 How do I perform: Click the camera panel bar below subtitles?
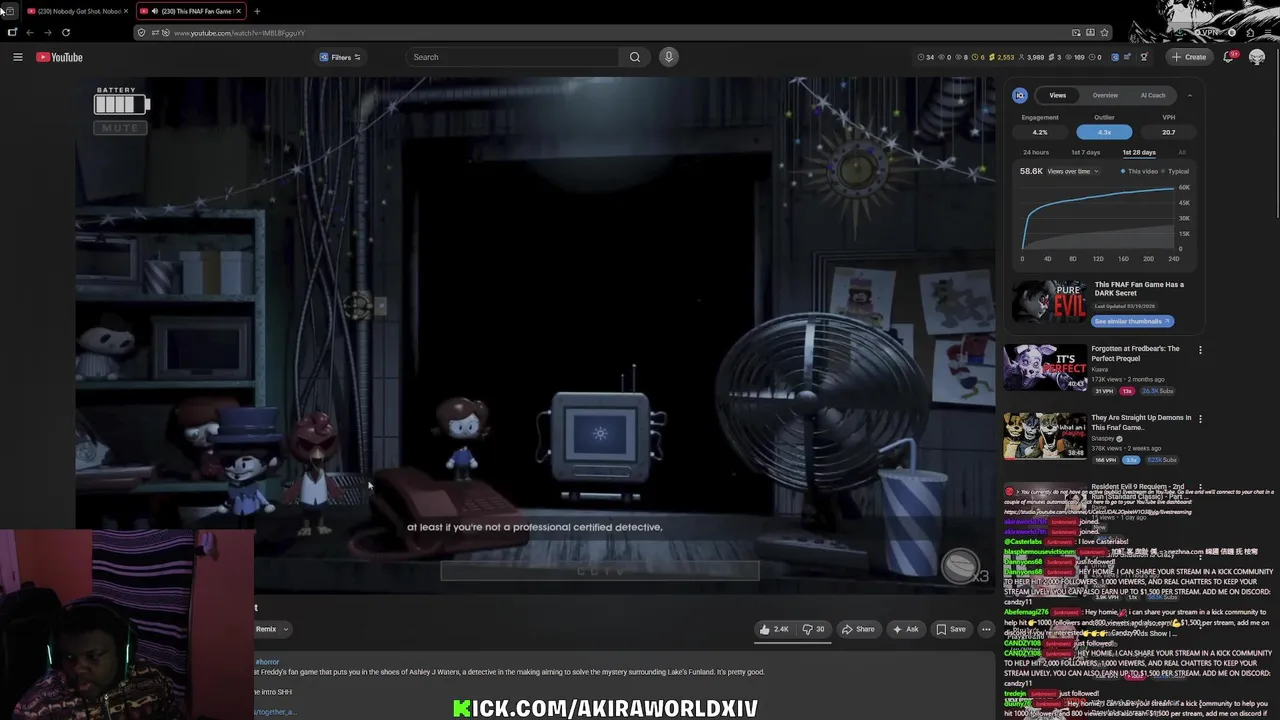[600, 570]
